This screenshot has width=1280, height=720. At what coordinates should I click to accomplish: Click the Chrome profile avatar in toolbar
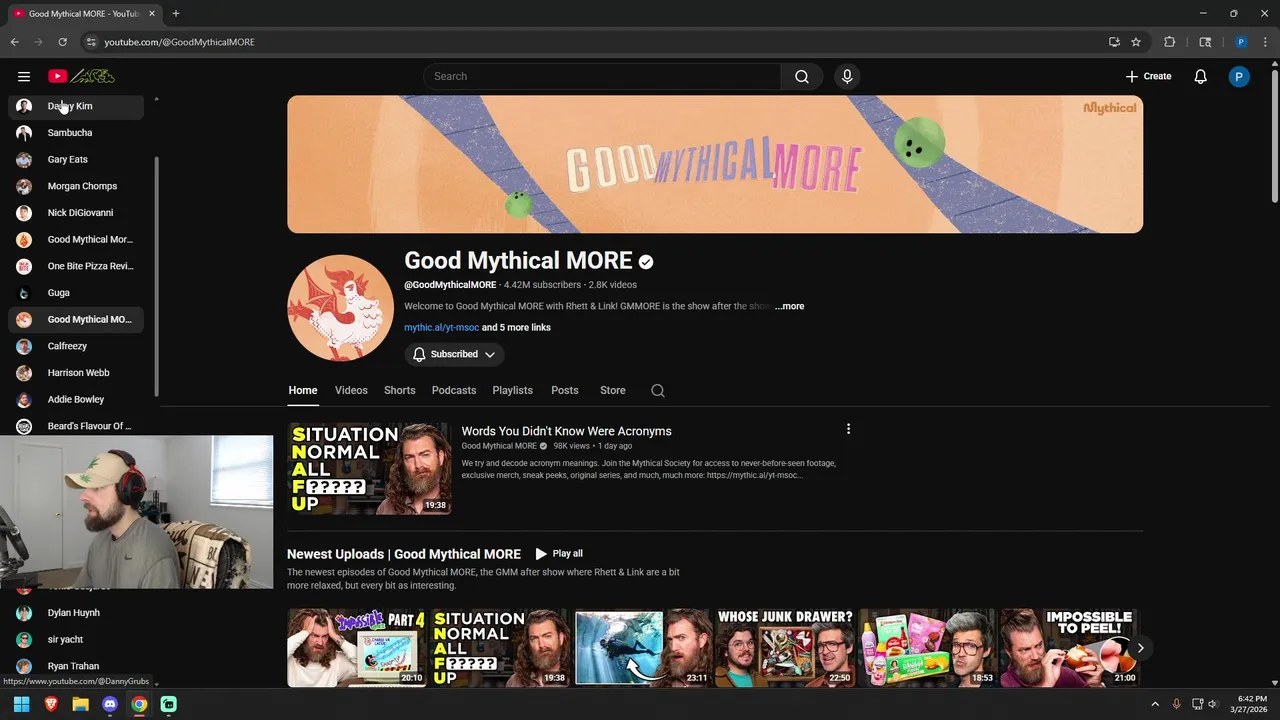pos(1241,42)
